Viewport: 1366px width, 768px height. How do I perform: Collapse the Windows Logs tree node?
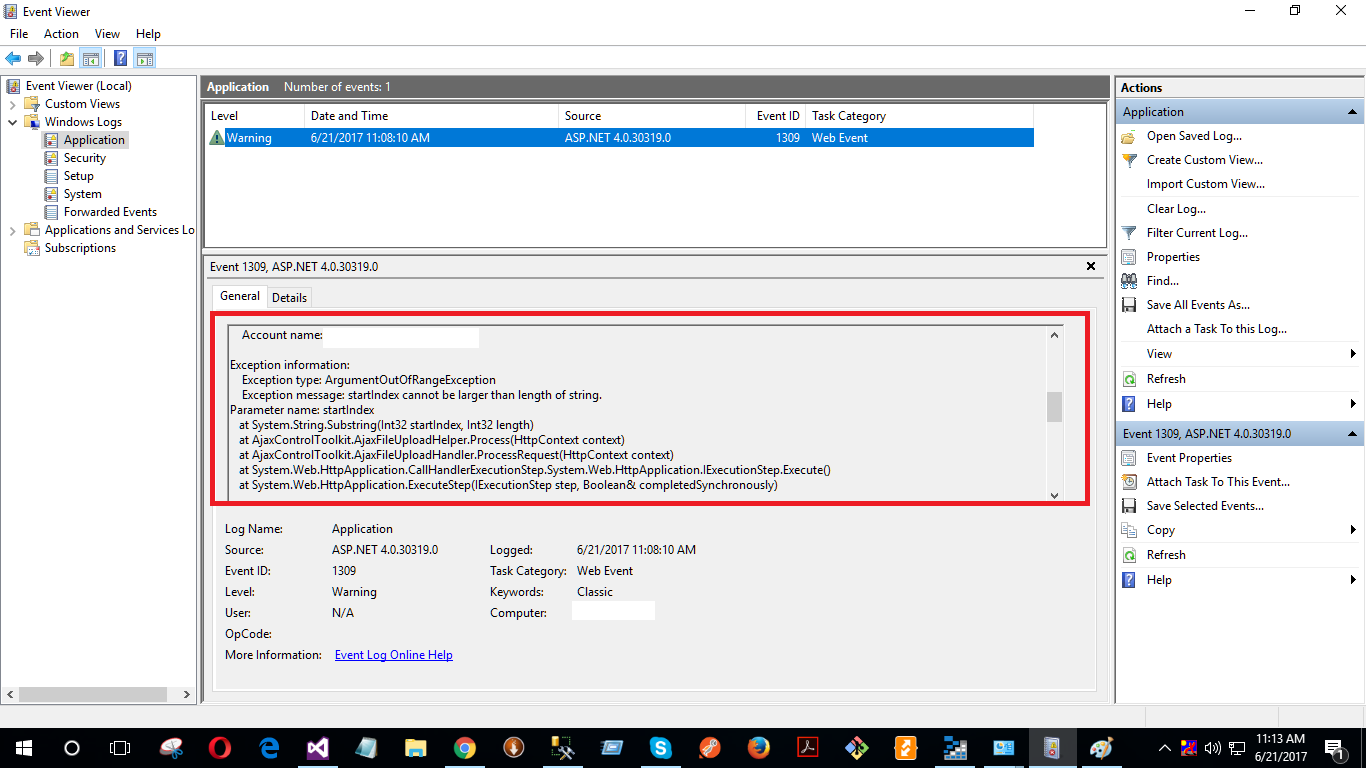[12, 122]
